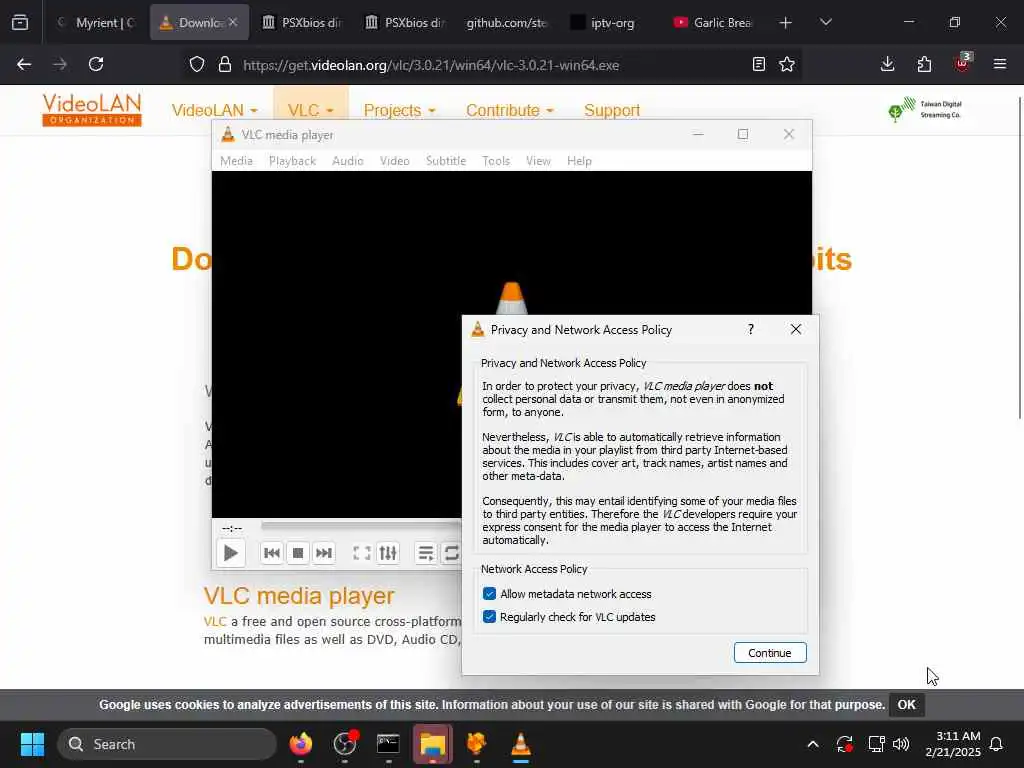The image size is (1024, 768).
Task: Close the Download VLC browser tab
Action: click(x=233, y=22)
